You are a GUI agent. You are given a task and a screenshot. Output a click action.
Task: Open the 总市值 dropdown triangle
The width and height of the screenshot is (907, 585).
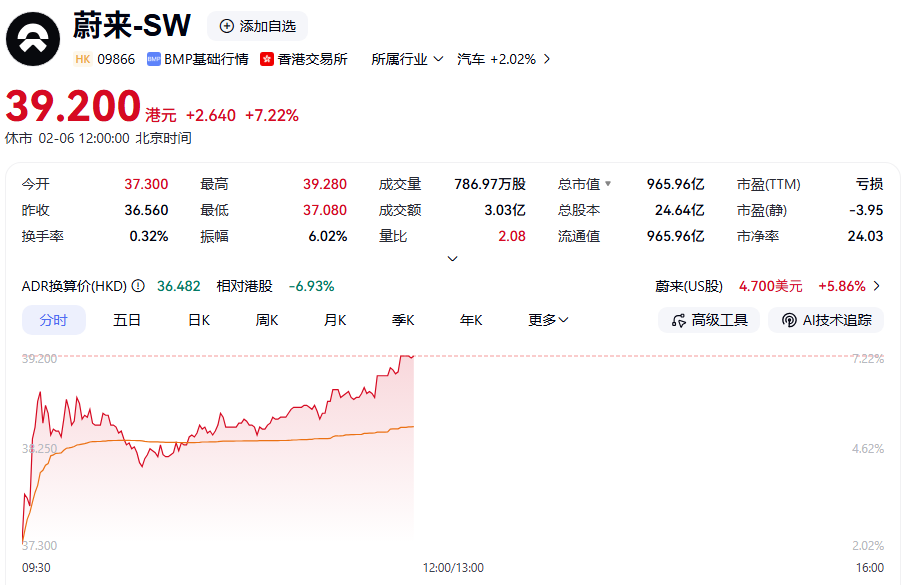click(608, 184)
